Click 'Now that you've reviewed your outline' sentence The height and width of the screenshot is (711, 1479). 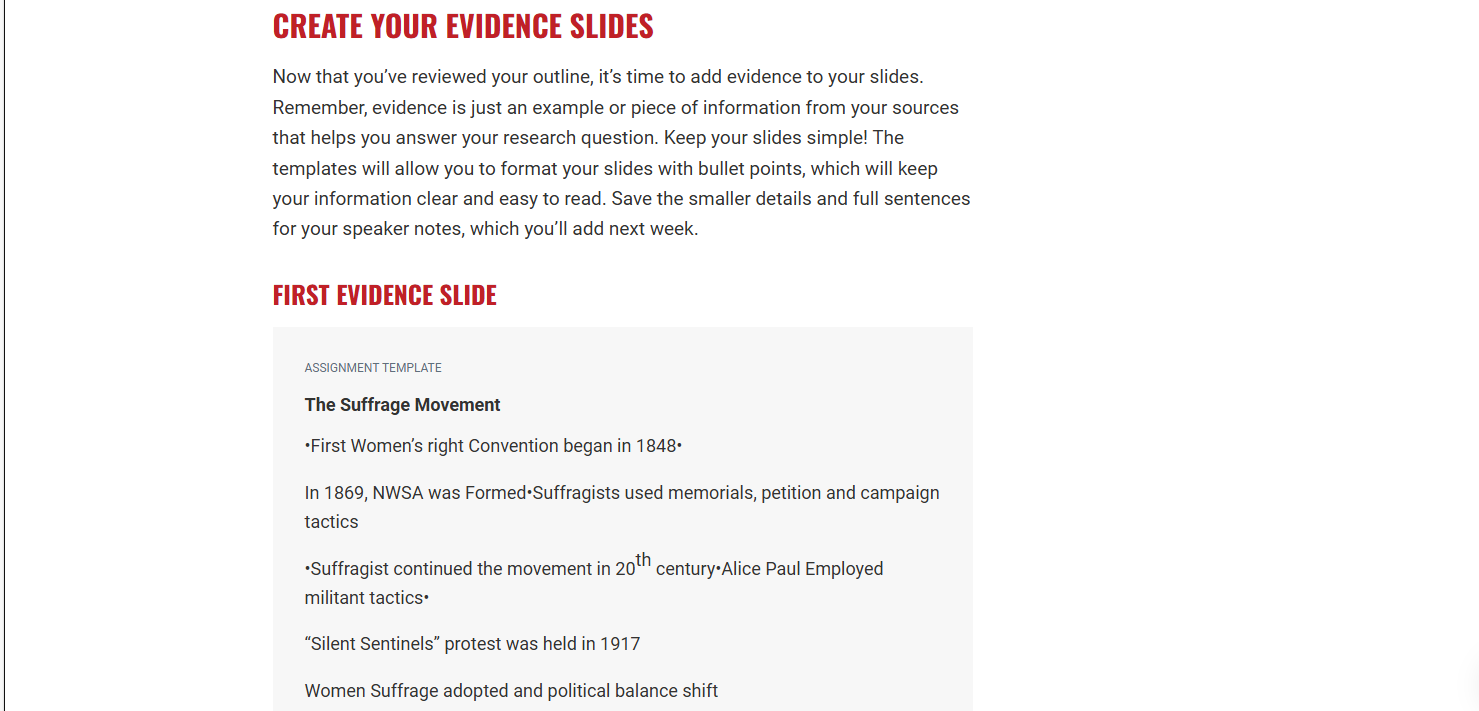coord(433,77)
